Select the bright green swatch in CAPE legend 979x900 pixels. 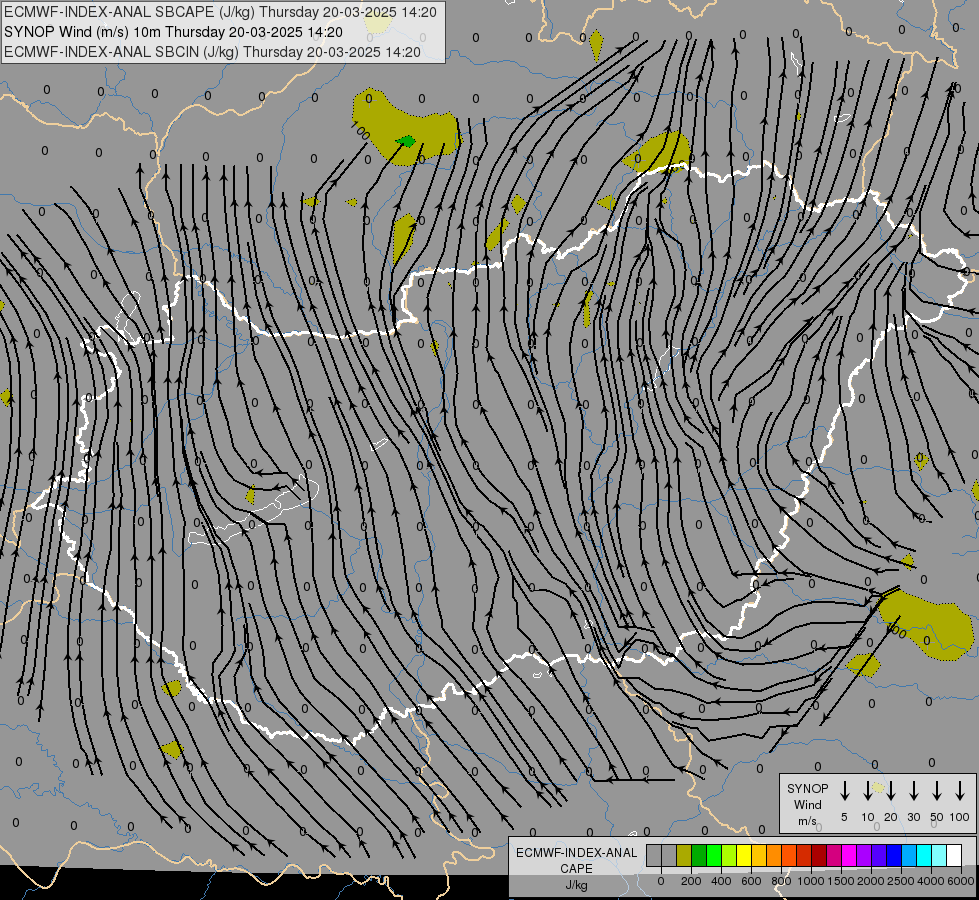714,855
